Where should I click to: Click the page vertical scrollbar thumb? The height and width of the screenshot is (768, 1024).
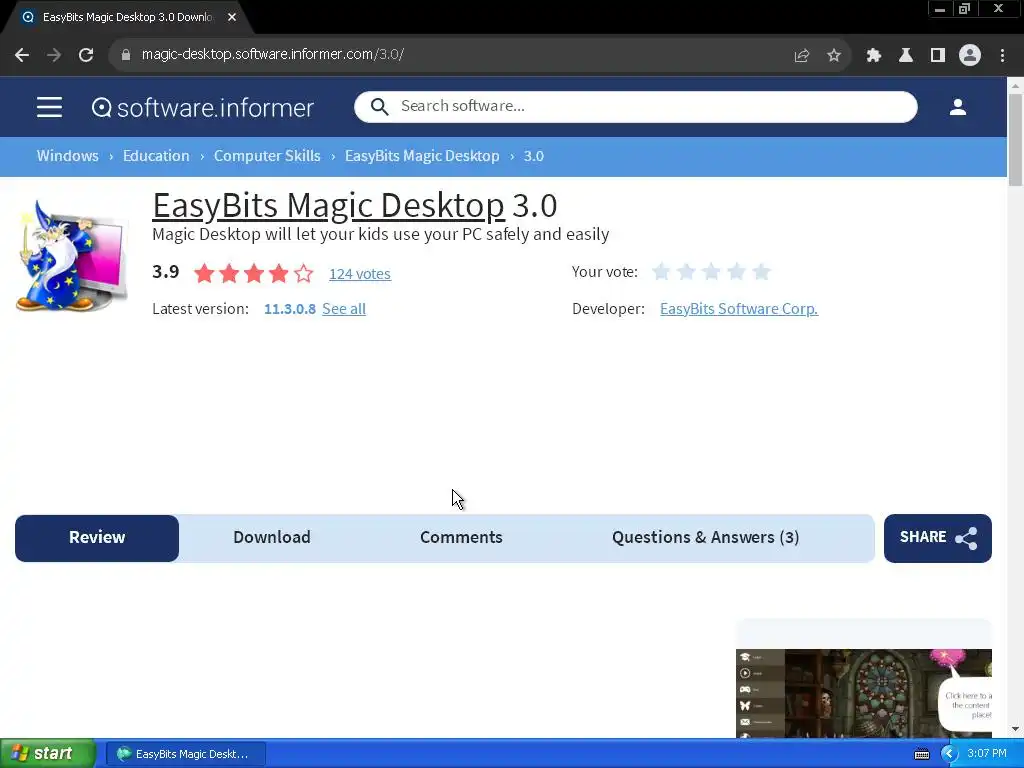click(x=1015, y=140)
